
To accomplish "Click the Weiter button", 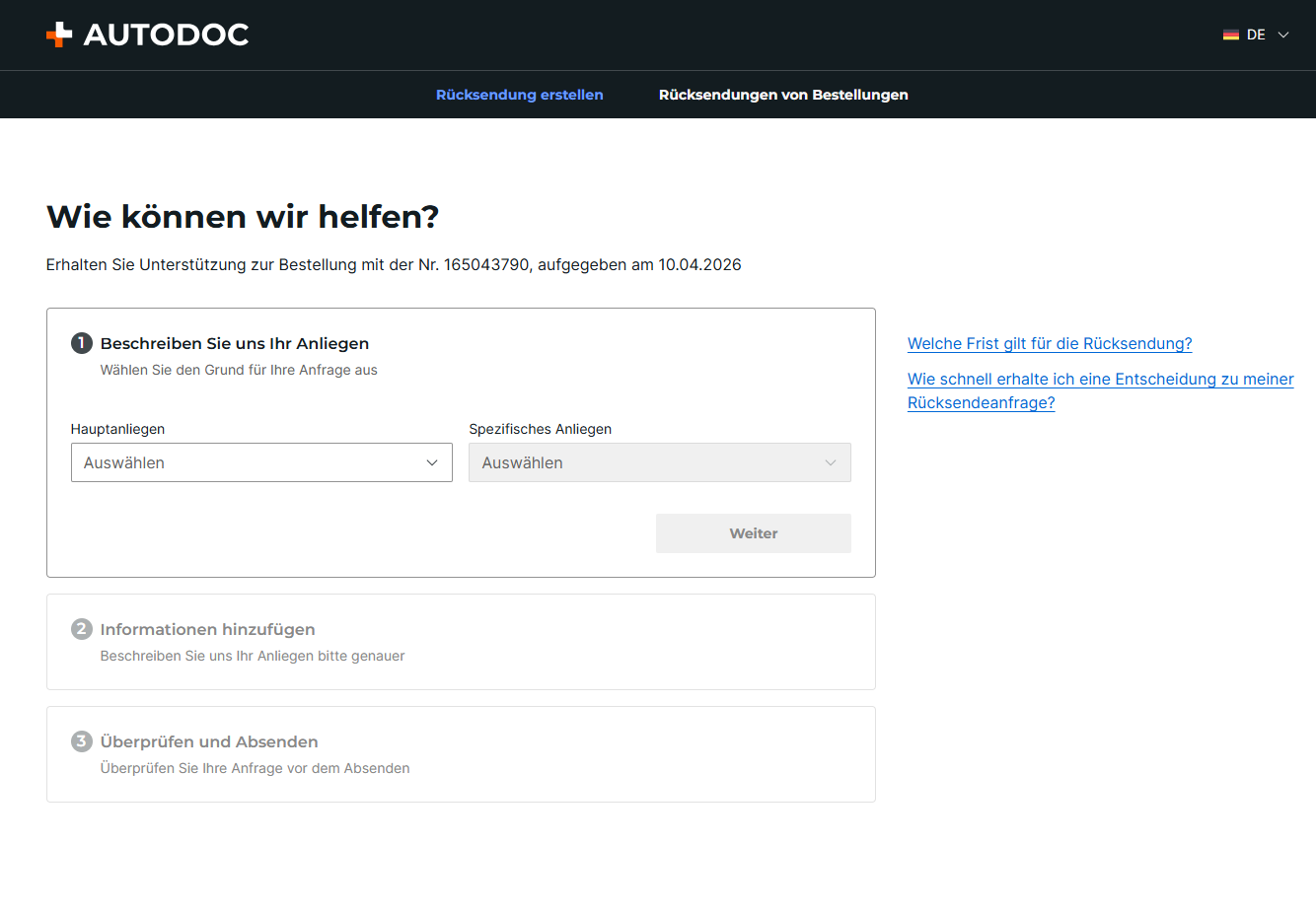I will [754, 533].
